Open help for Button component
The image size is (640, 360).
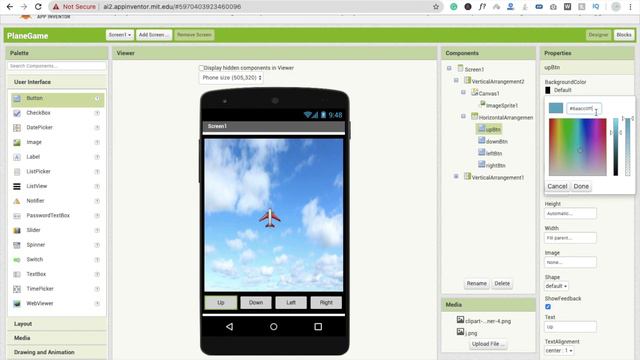tap(97, 98)
